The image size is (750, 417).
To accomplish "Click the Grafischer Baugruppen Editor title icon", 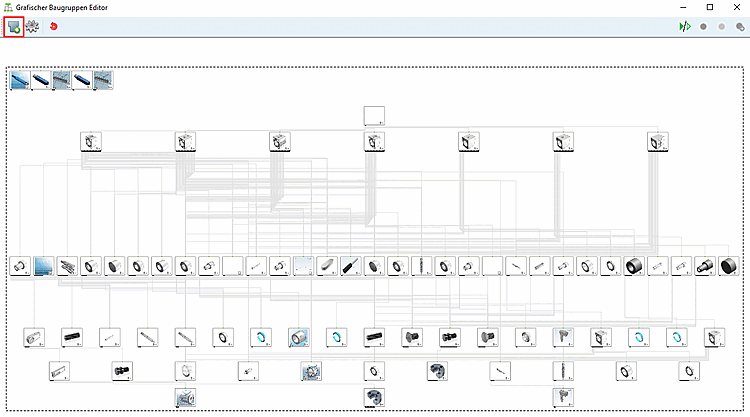I will click(x=8, y=7).
